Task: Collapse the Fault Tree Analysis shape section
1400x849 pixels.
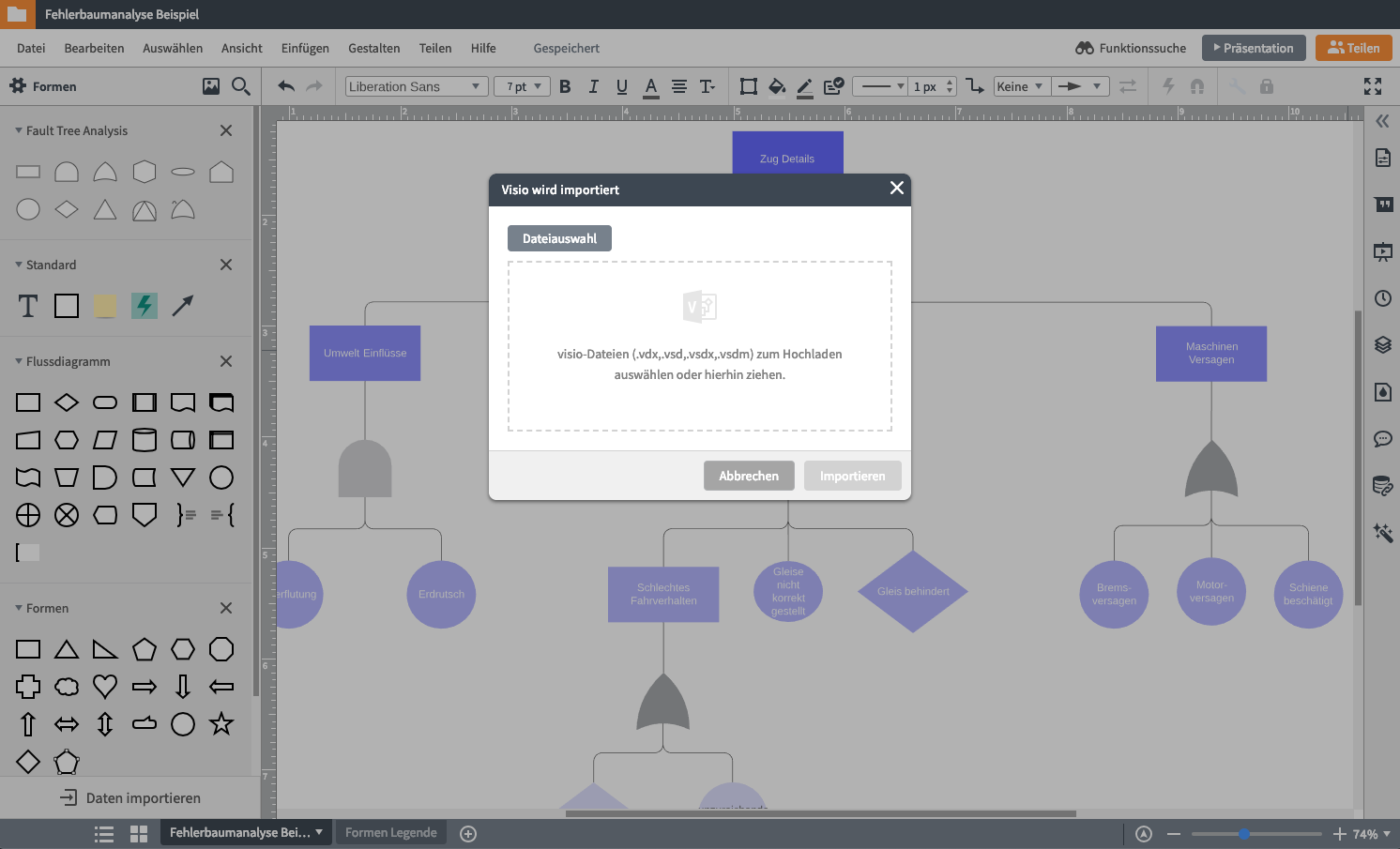Action: tap(21, 130)
